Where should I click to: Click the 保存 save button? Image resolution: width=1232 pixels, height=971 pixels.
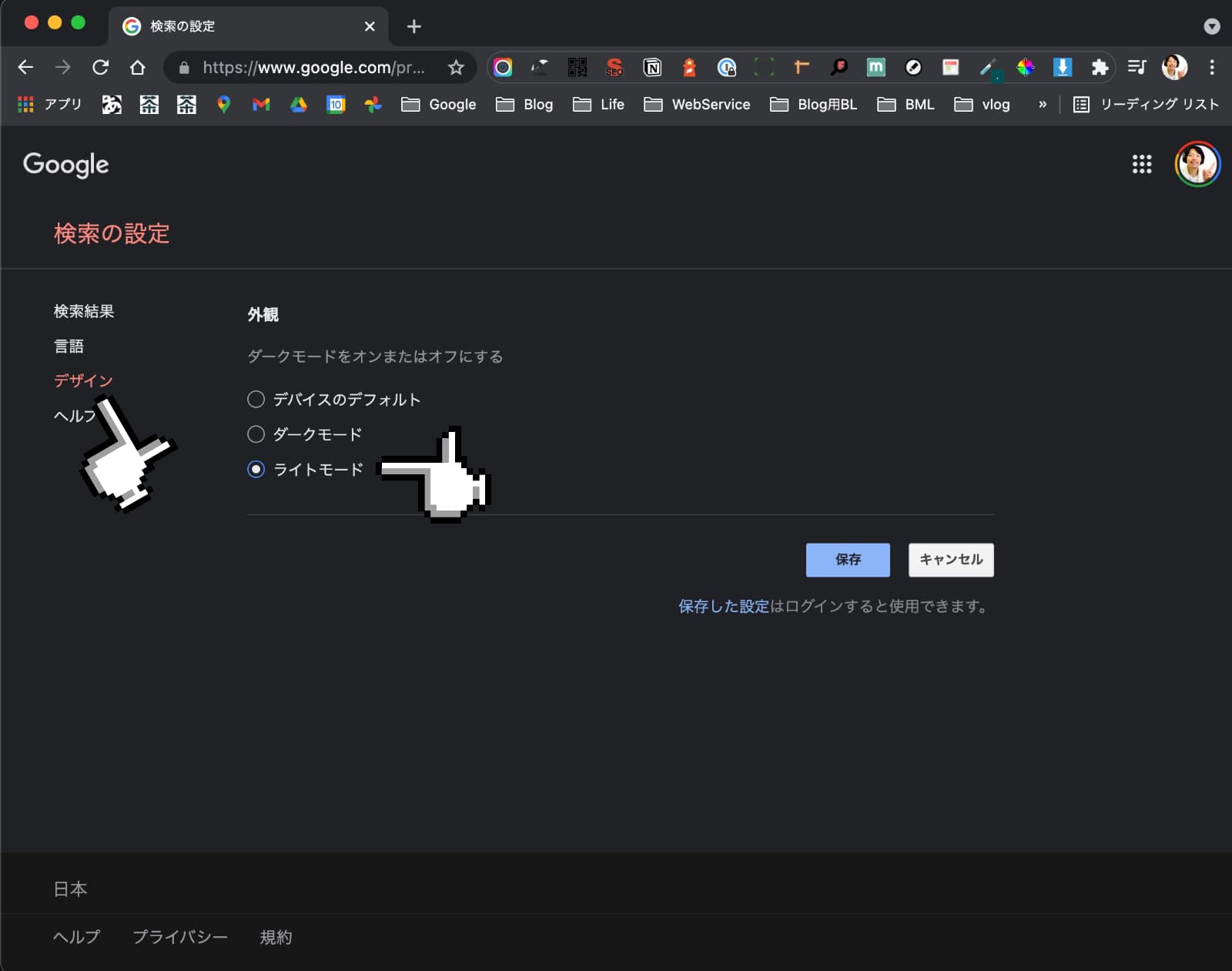pos(848,560)
